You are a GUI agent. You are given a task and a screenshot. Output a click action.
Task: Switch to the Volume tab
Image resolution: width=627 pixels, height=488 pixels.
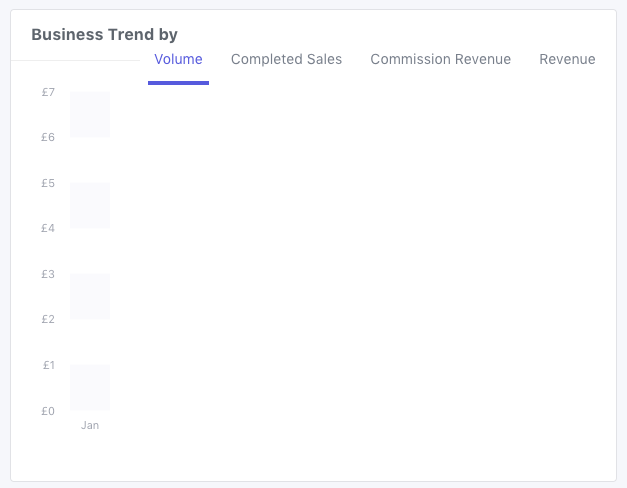(x=178, y=60)
